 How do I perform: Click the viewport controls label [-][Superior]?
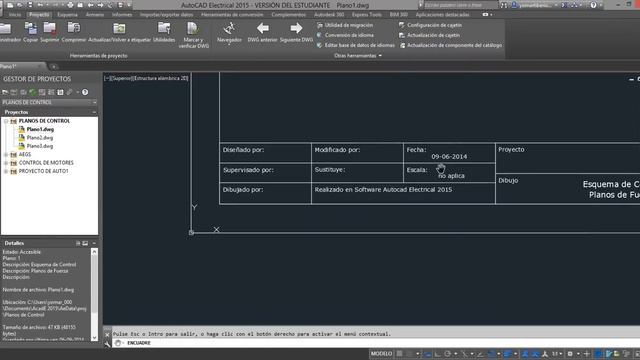(x=146, y=78)
